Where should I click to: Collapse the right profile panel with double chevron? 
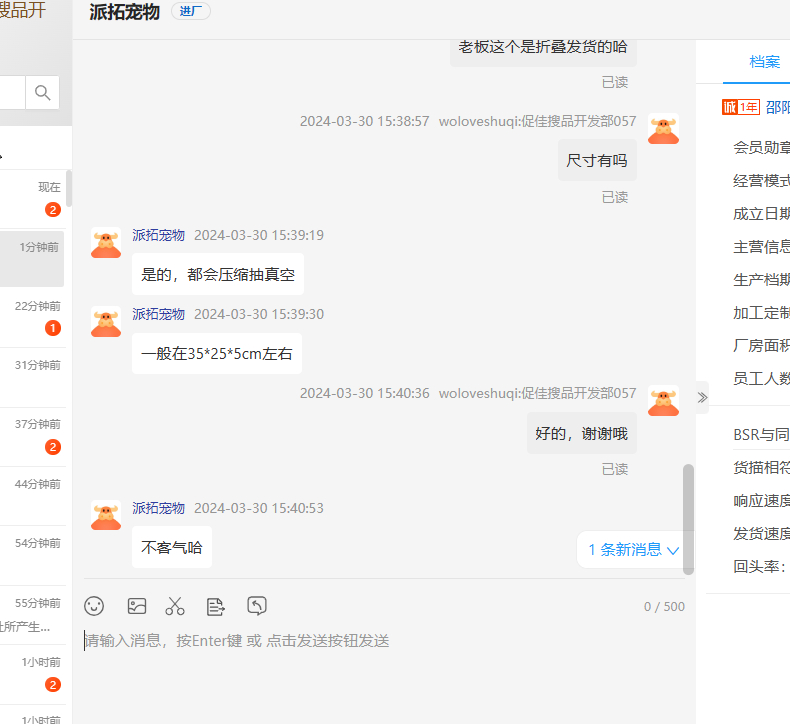coord(702,397)
